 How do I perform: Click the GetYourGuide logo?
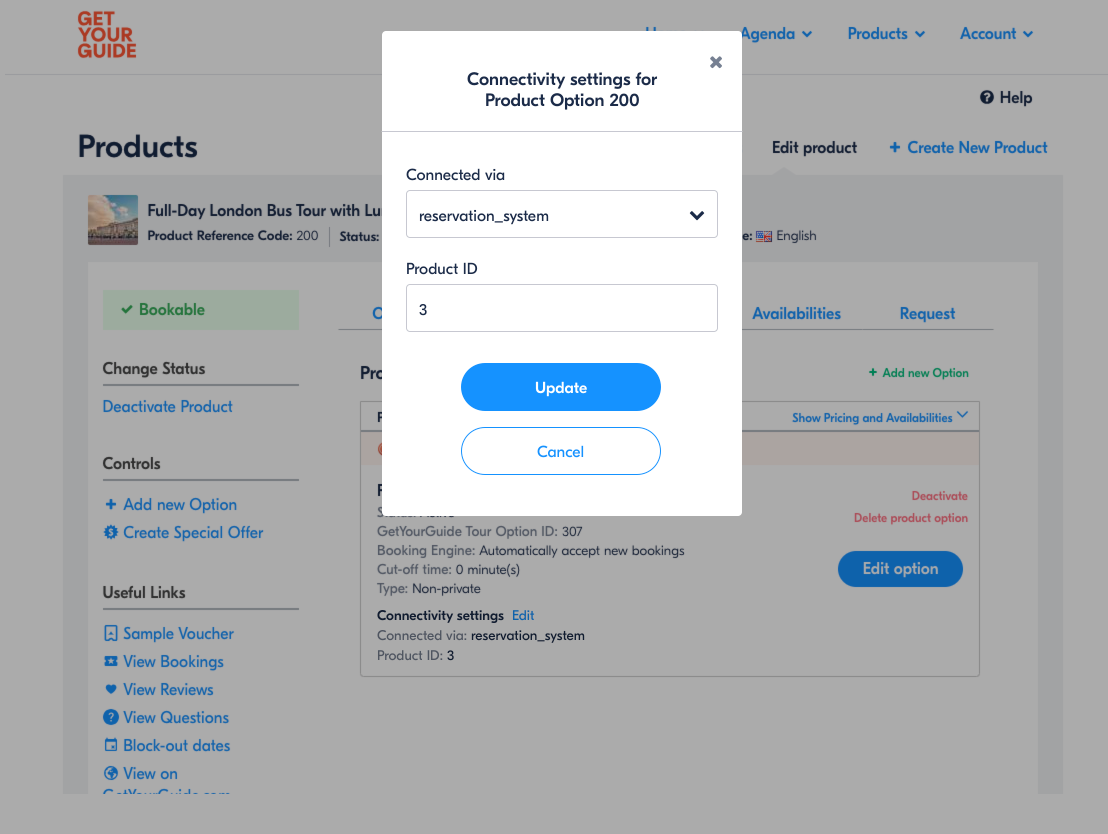pyautogui.click(x=107, y=35)
